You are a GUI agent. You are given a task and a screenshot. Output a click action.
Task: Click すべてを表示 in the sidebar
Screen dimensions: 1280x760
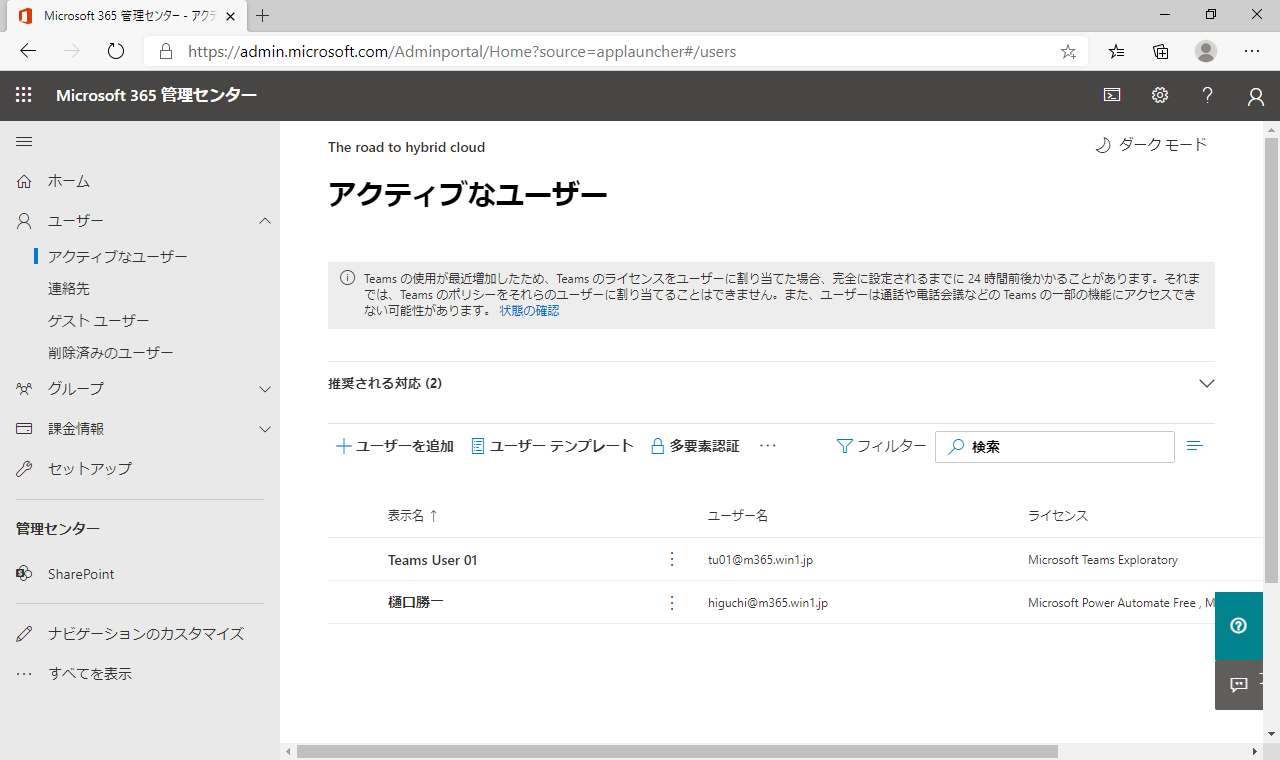[90, 674]
